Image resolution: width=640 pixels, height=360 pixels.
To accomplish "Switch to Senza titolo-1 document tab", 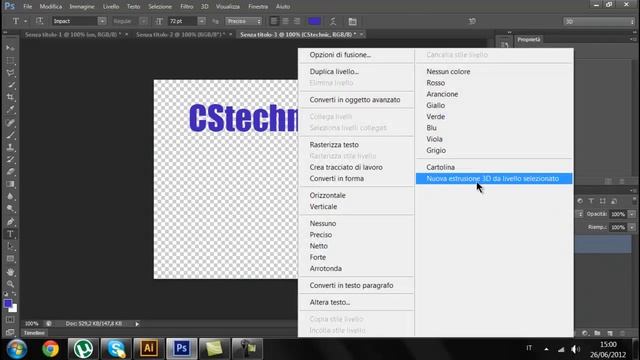I will point(73,35).
